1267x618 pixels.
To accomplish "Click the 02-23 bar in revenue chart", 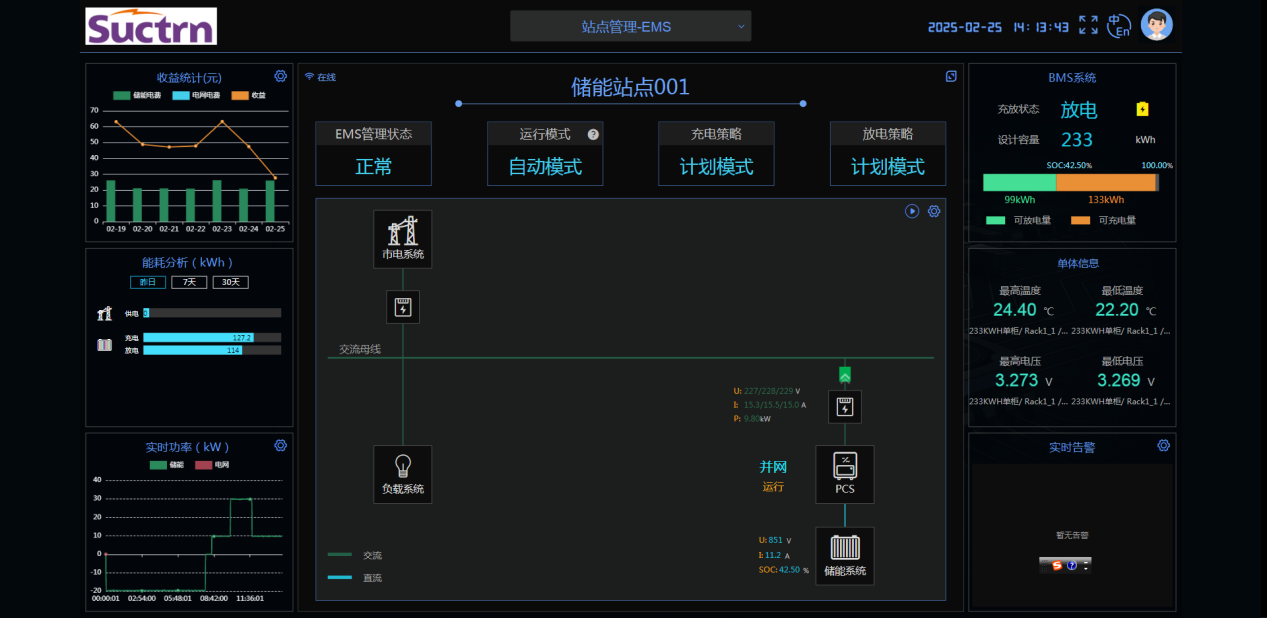I will pyautogui.click(x=217, y=201).
